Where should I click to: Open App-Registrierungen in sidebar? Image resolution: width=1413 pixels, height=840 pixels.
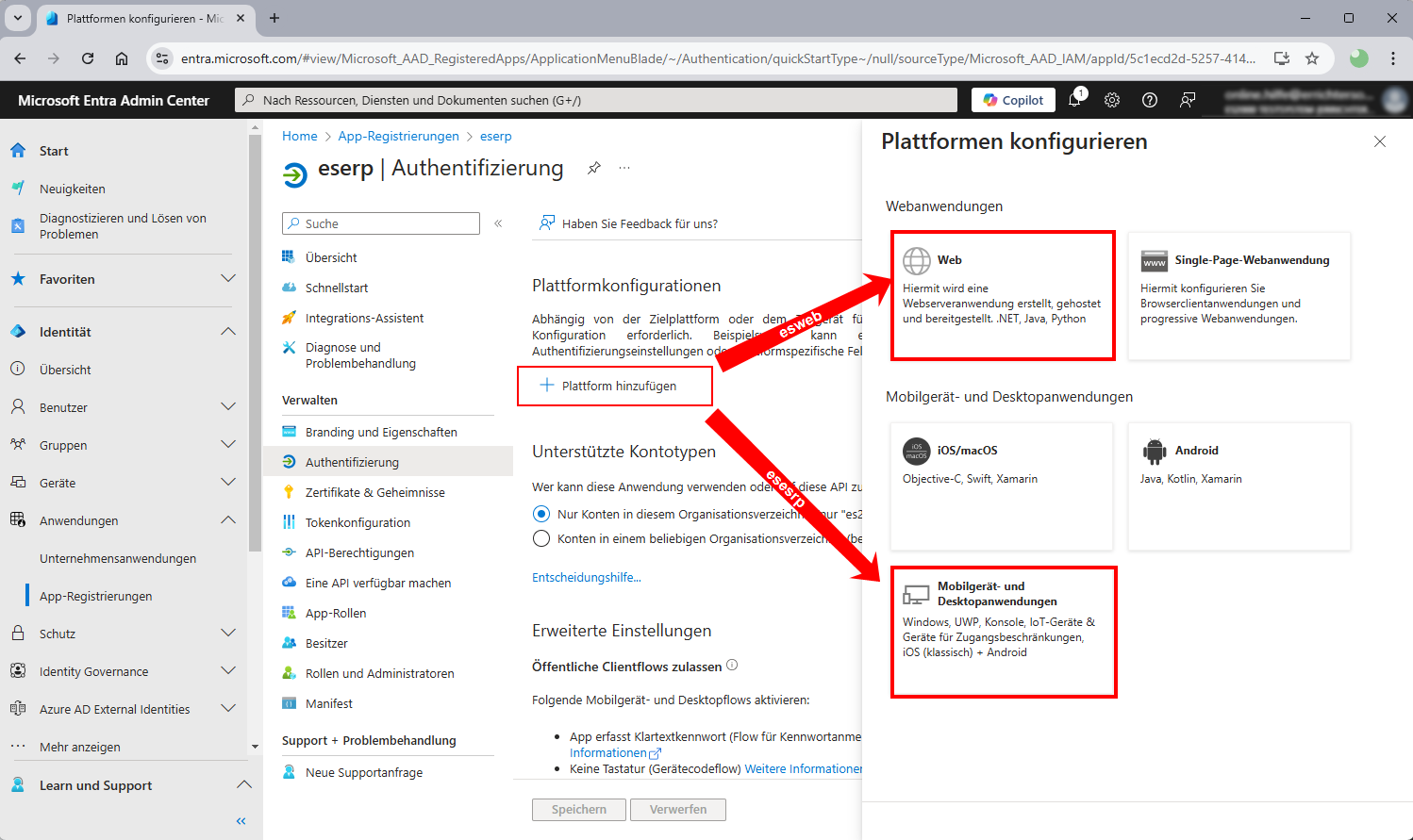(x=96, y=596)
